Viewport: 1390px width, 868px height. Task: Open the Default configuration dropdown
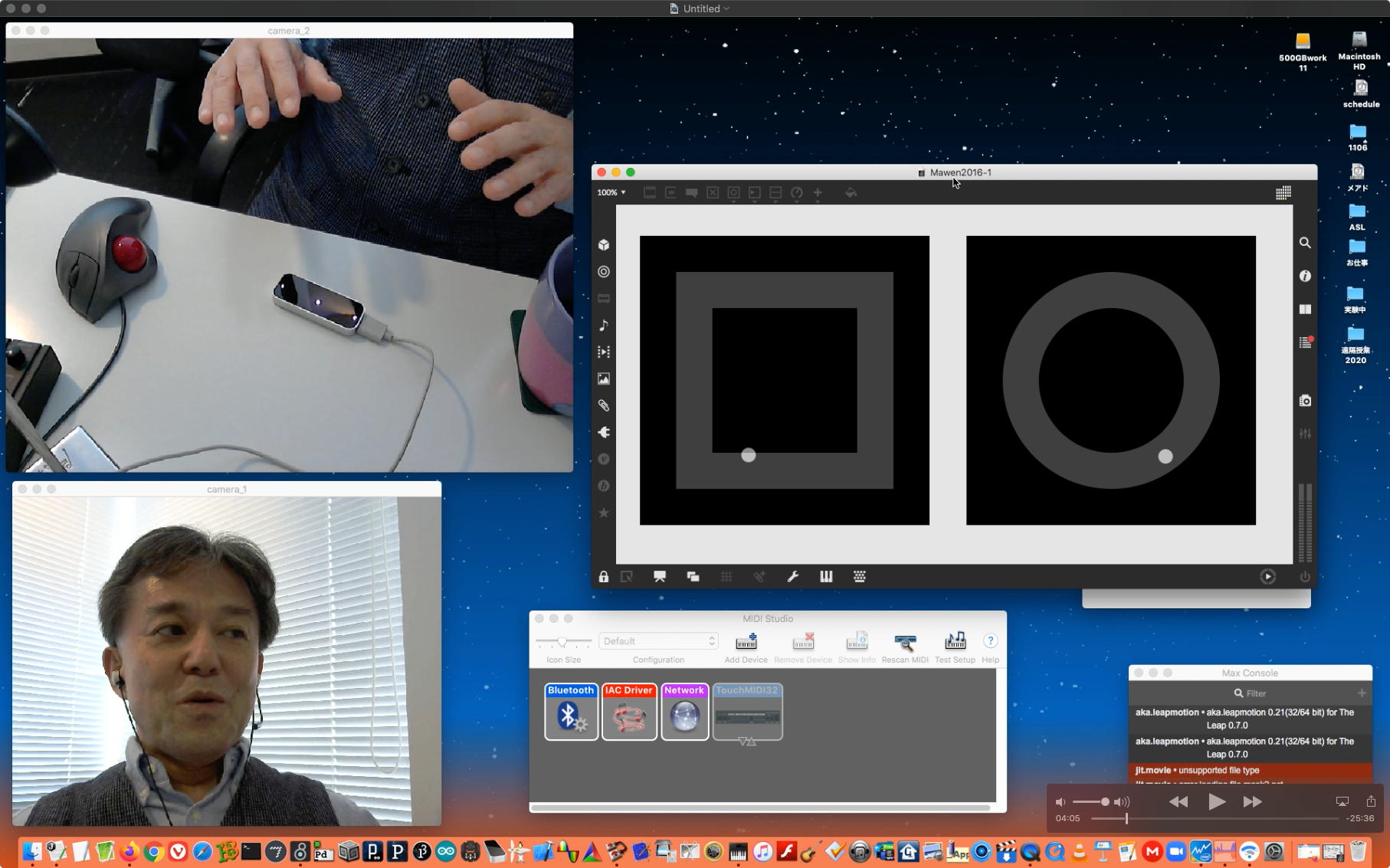tap(658, 641)
